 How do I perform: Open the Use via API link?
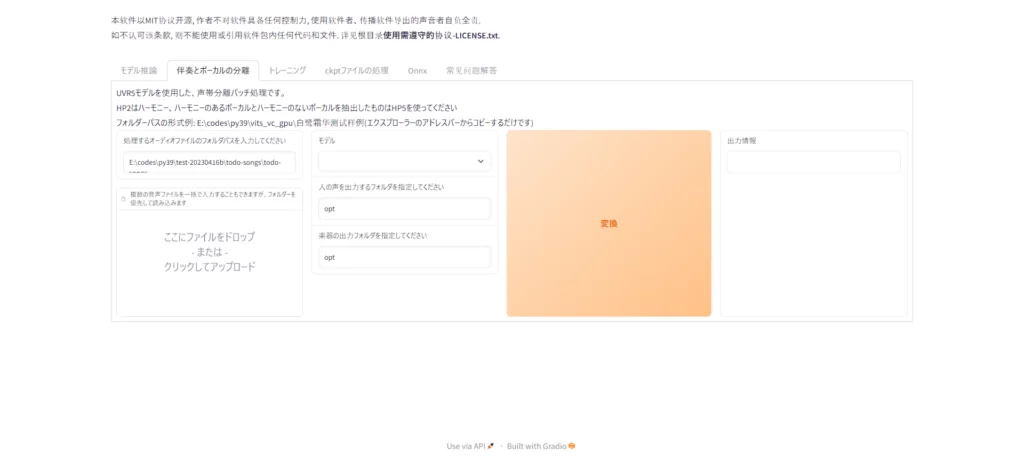pos(466,446)
